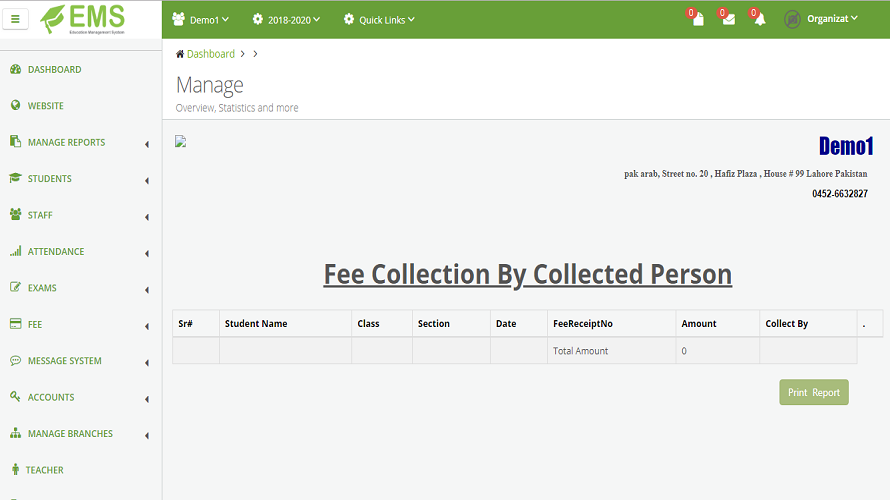Screen dimensions: 890x500
Task: Expand the Manage Branches submenu arrow
Action: 147,435
